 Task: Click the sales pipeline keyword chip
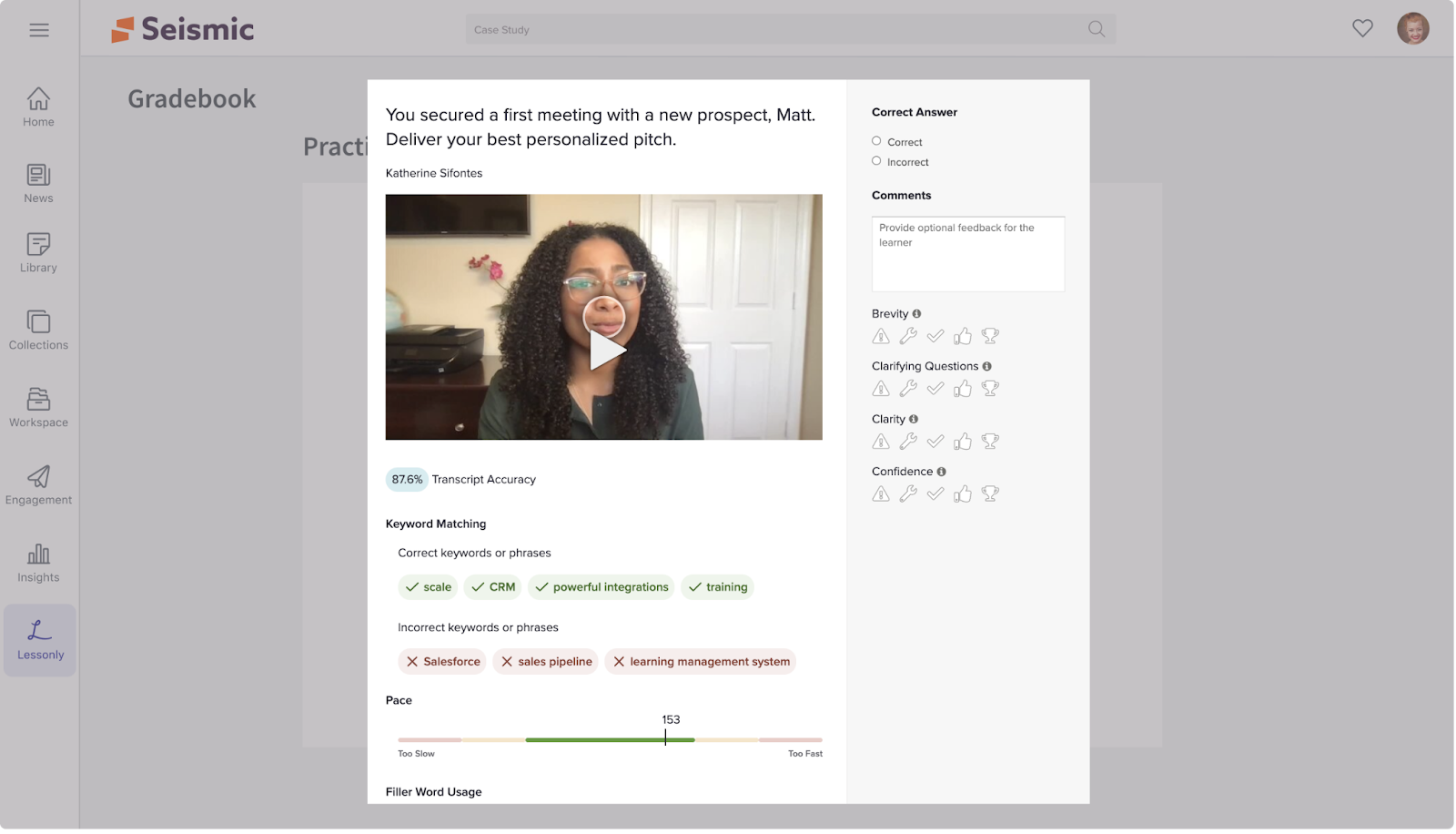coord(546,663)
